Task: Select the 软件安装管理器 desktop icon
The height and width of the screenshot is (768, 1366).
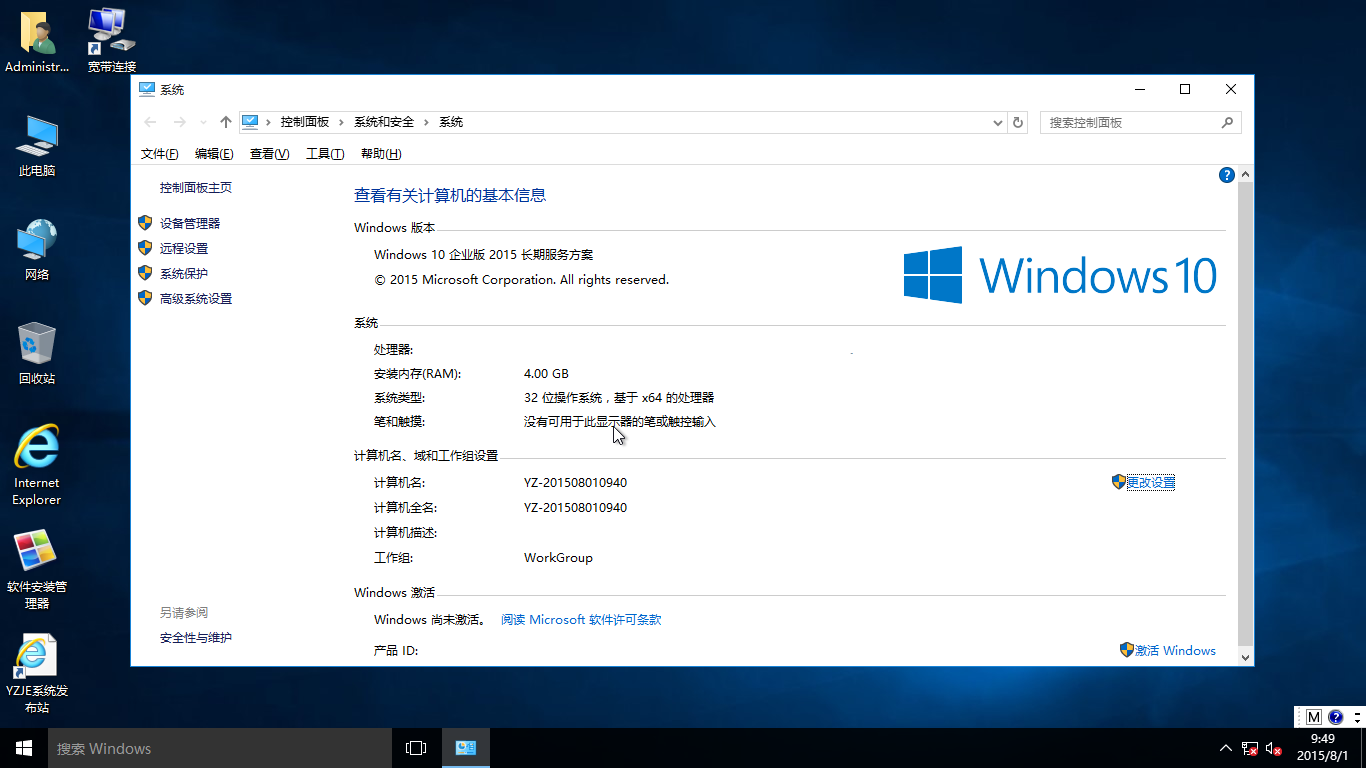Action: (37, 569)
